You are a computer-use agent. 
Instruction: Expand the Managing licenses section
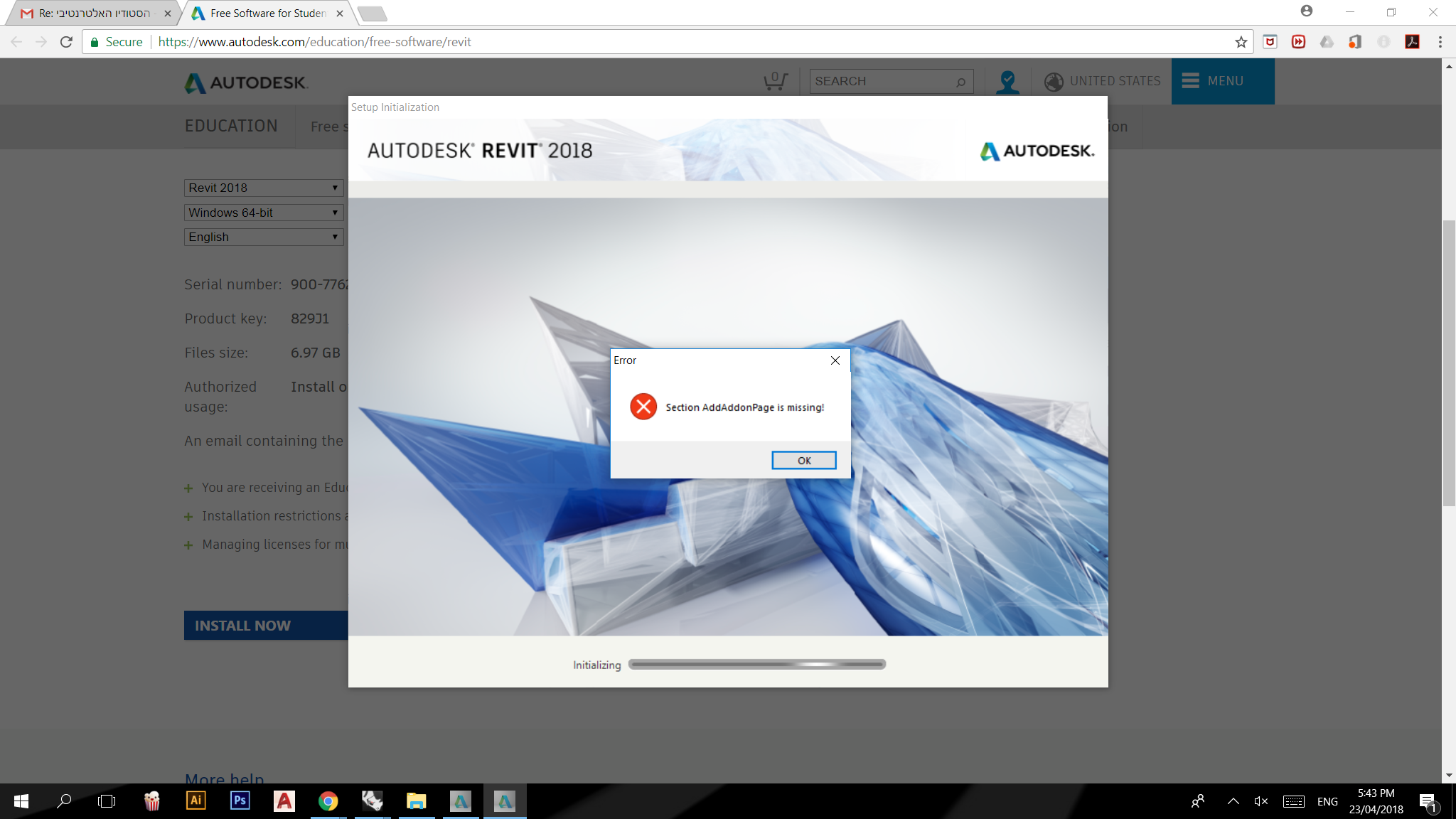coord(188,544)
